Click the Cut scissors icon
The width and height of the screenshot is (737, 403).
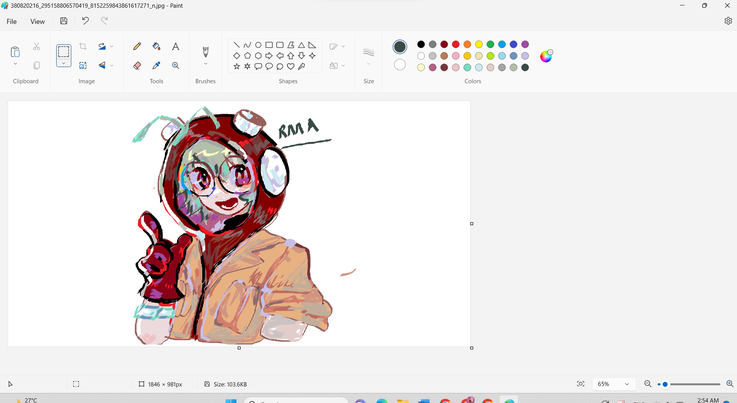point(37,47)
